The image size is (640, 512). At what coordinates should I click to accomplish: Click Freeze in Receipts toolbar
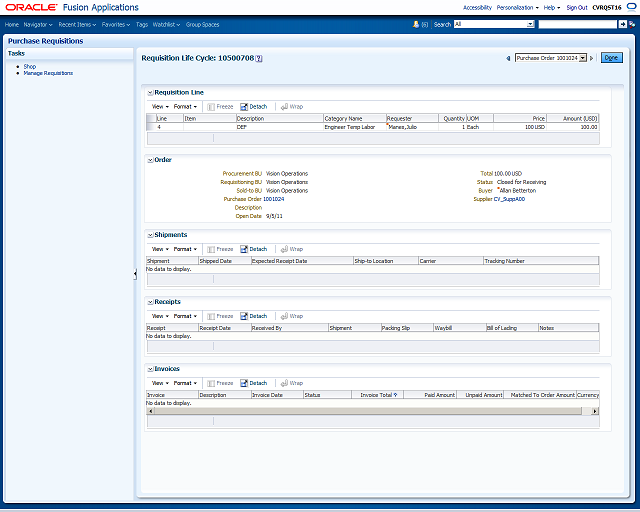tap(220, 316)
